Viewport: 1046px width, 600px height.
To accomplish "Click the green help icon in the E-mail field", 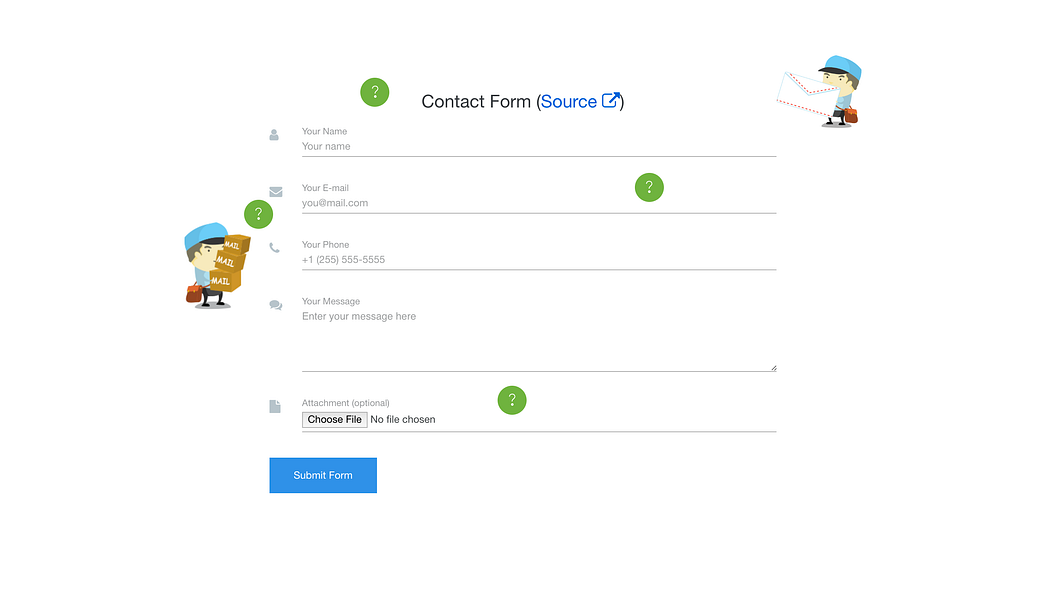I will (649, 188).
